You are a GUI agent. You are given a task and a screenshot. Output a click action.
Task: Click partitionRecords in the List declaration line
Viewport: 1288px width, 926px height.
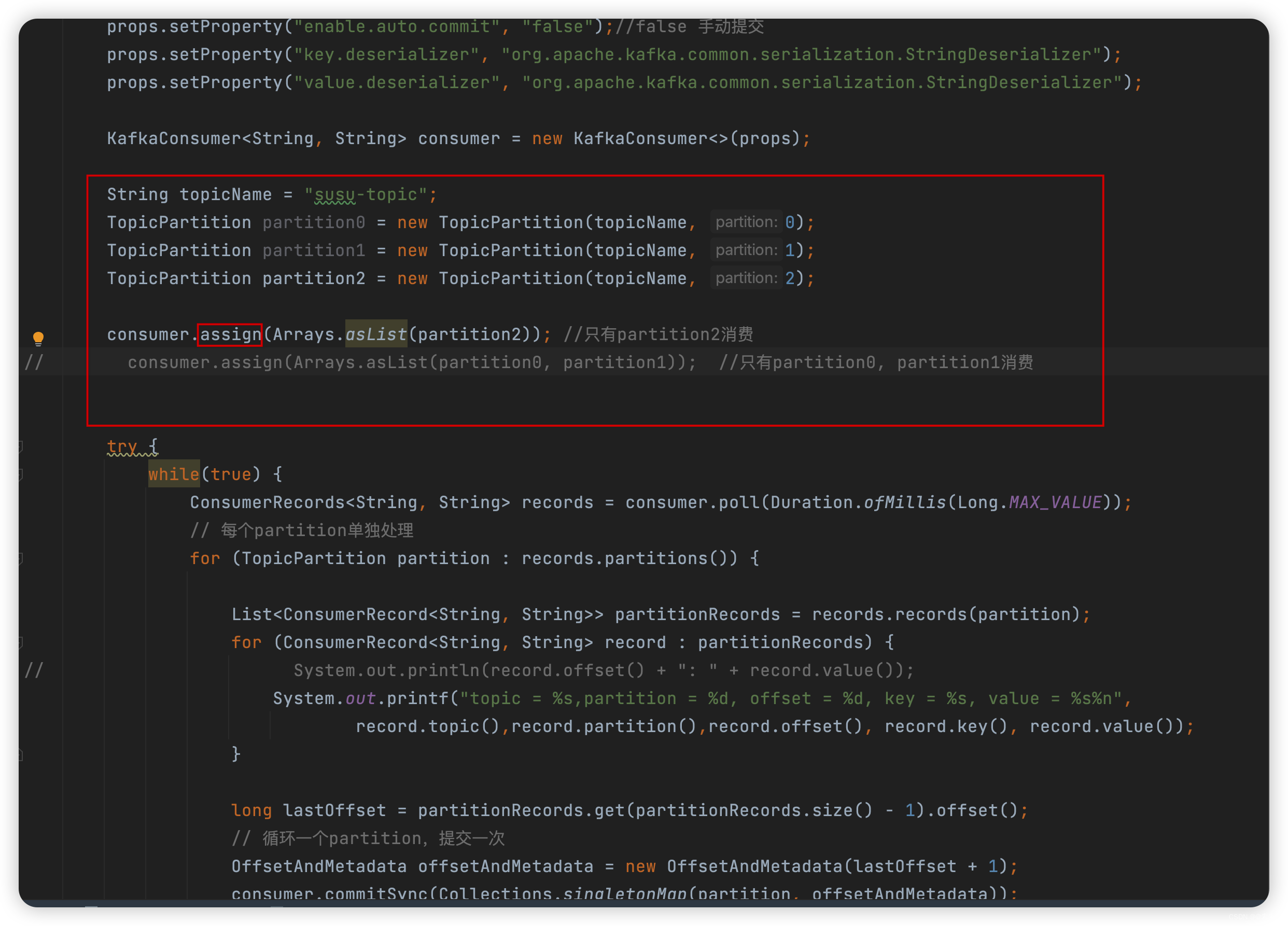coord(697,614)
